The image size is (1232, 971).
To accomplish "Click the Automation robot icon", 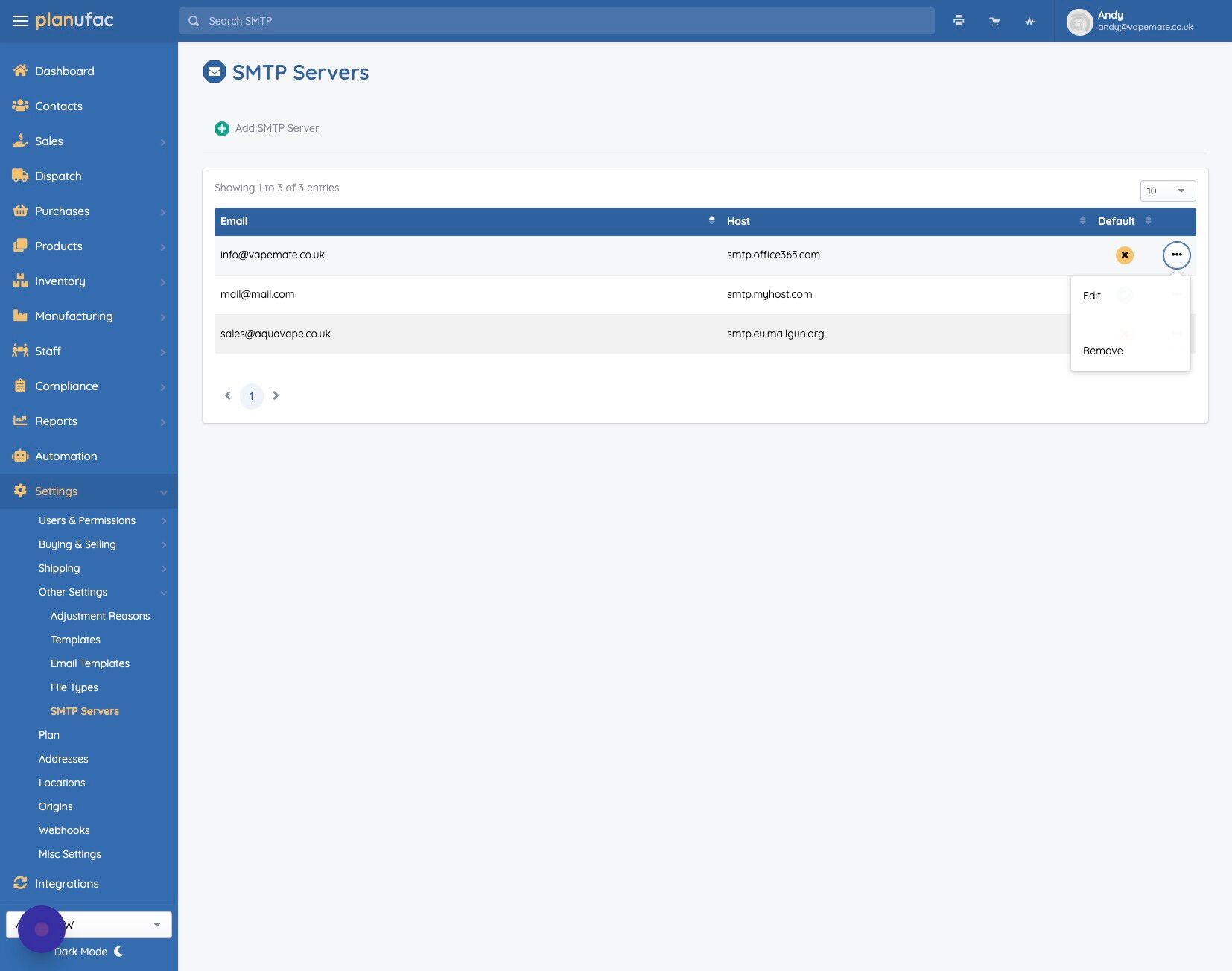I will tap(20, 456).
